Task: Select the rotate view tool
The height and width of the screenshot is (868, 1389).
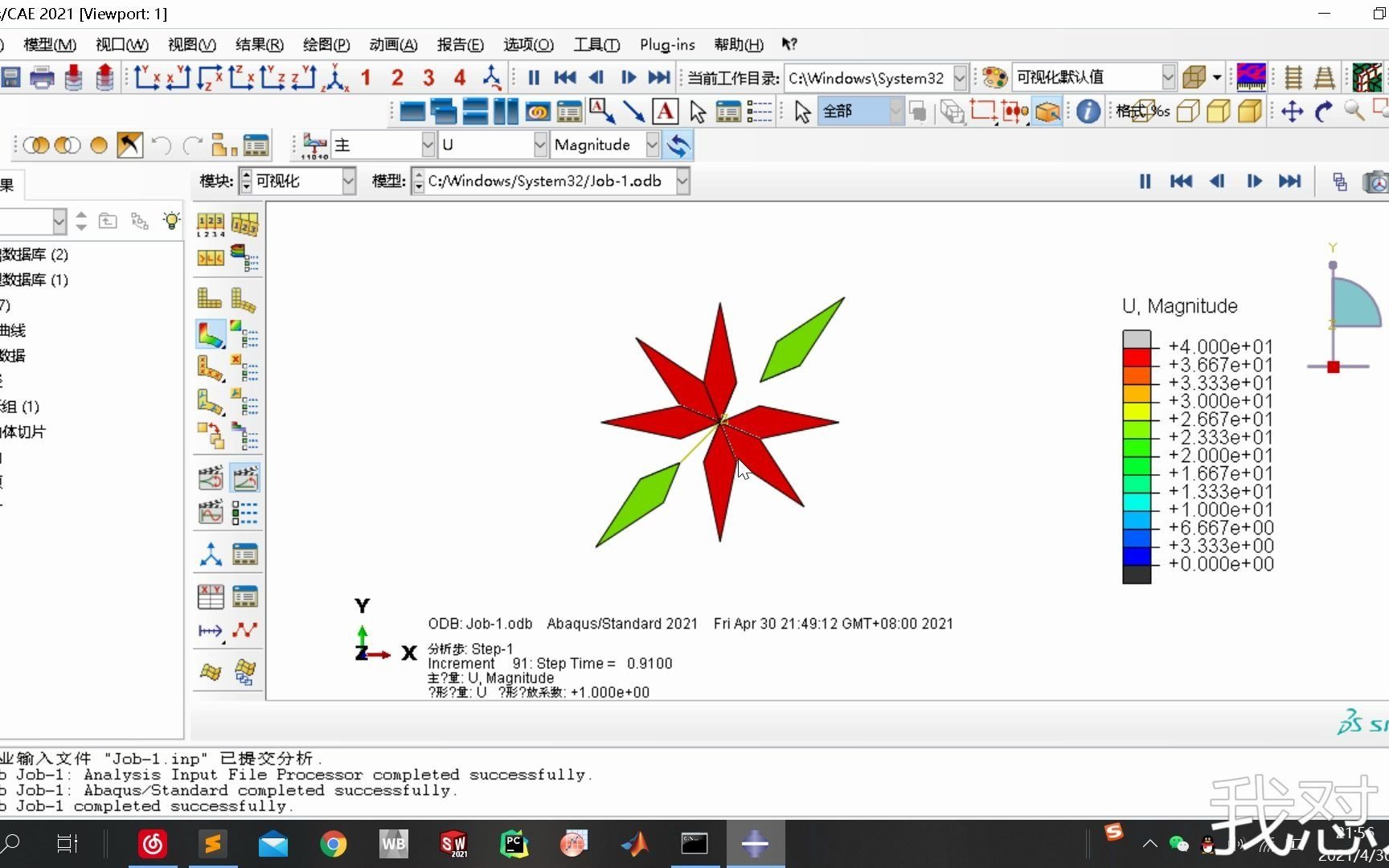Action: 1323,111
